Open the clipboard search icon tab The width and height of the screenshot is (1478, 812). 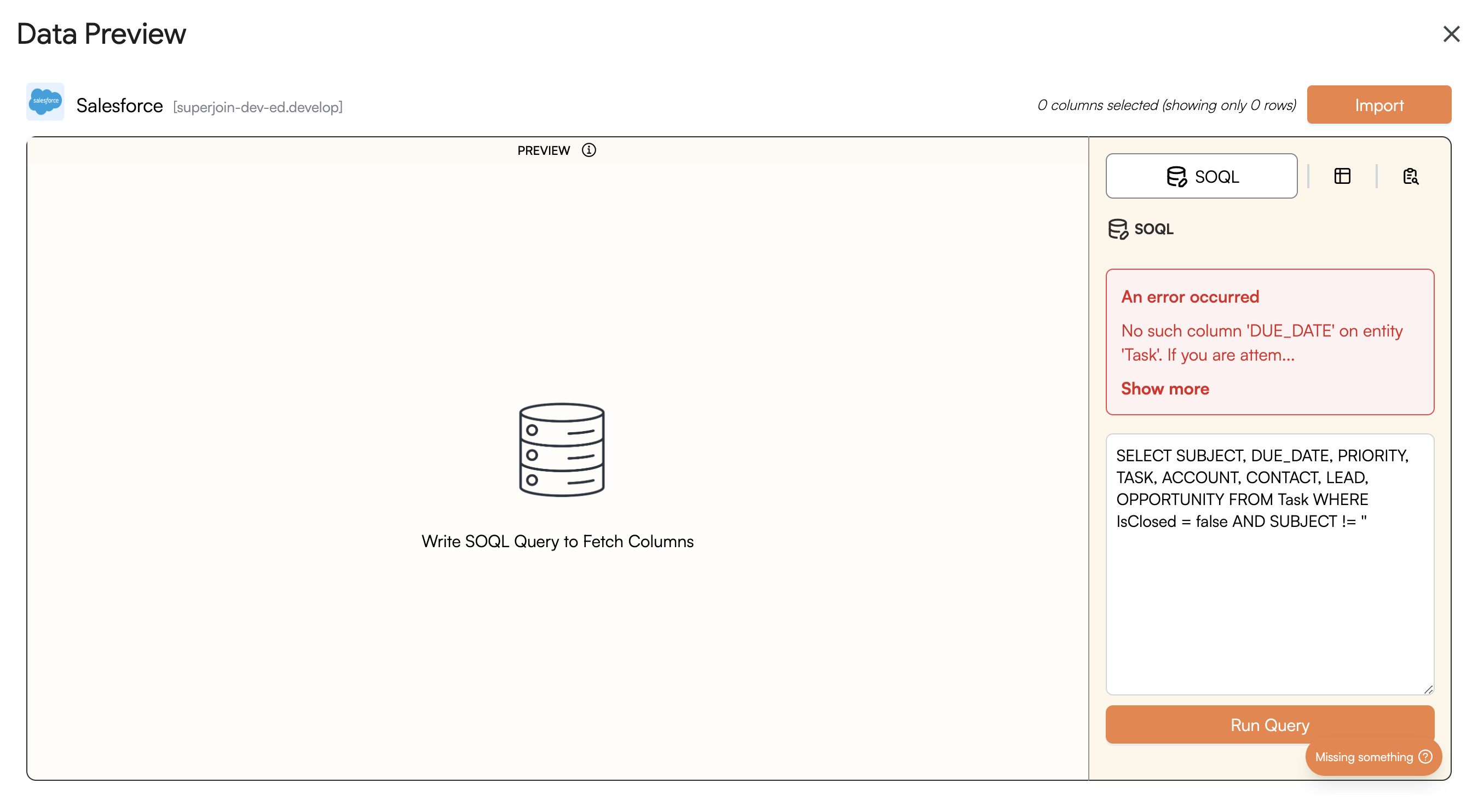click(x=1410, y=176)
